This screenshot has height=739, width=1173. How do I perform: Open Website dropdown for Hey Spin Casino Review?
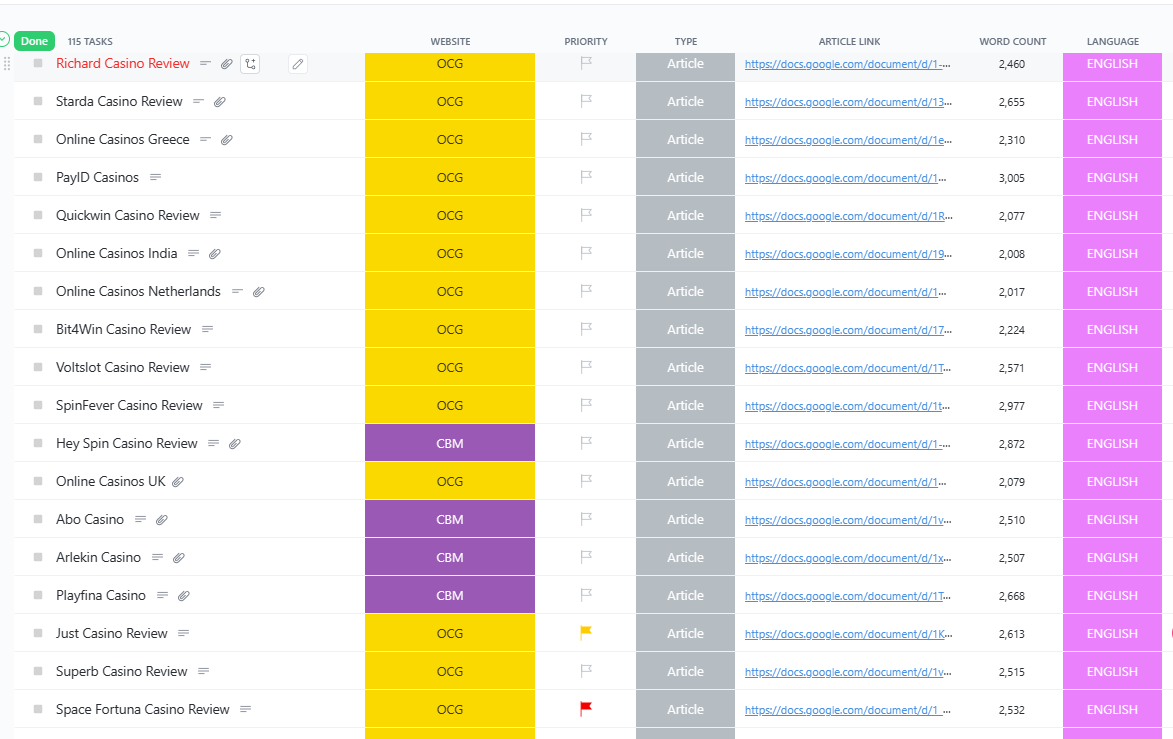(x=450, y=443)
